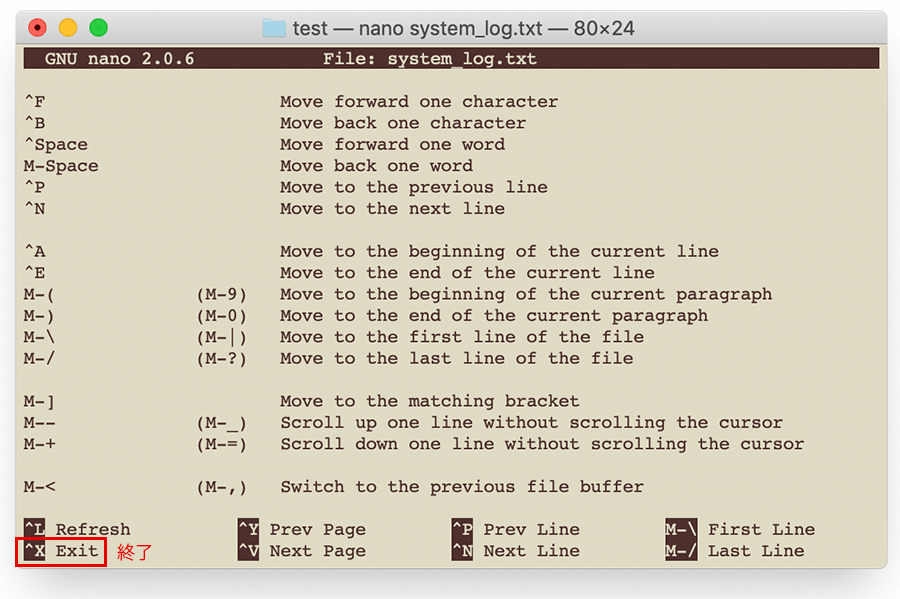Select ^Y Prev Page shortcut
The width and height of the screenshot is (900, 599).
(302, 529)
